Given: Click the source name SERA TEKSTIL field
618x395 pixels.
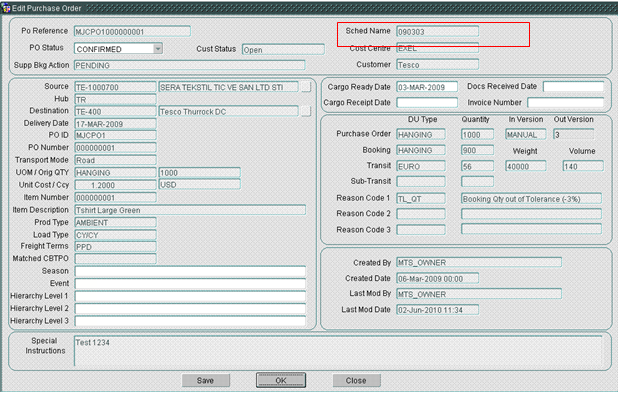Looking at the screenshot, I should (228, 87).
